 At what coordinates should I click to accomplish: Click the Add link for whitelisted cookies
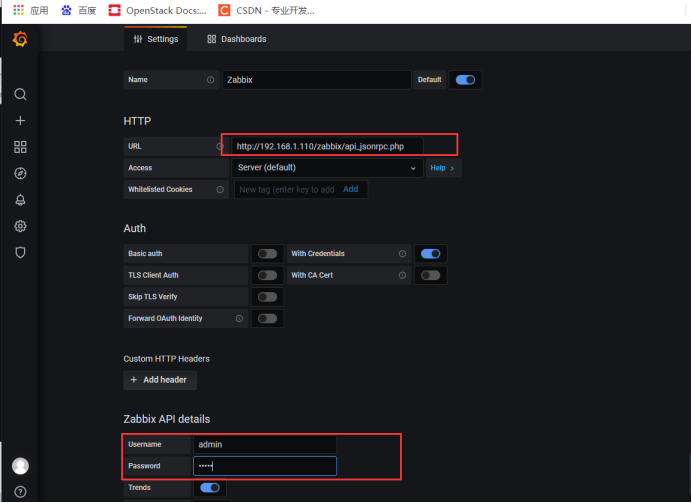pyautogui.click(x=350, y=189)
